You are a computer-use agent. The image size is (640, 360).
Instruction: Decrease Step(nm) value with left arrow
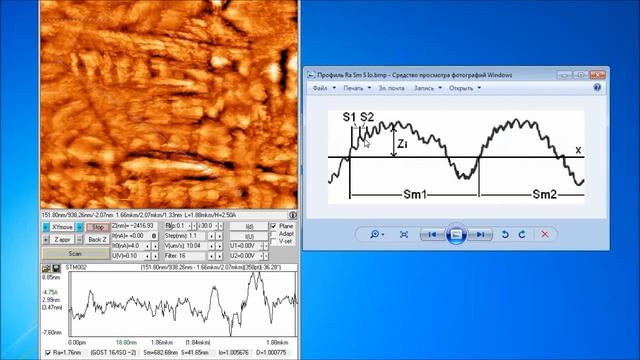(x=211, y=236)
